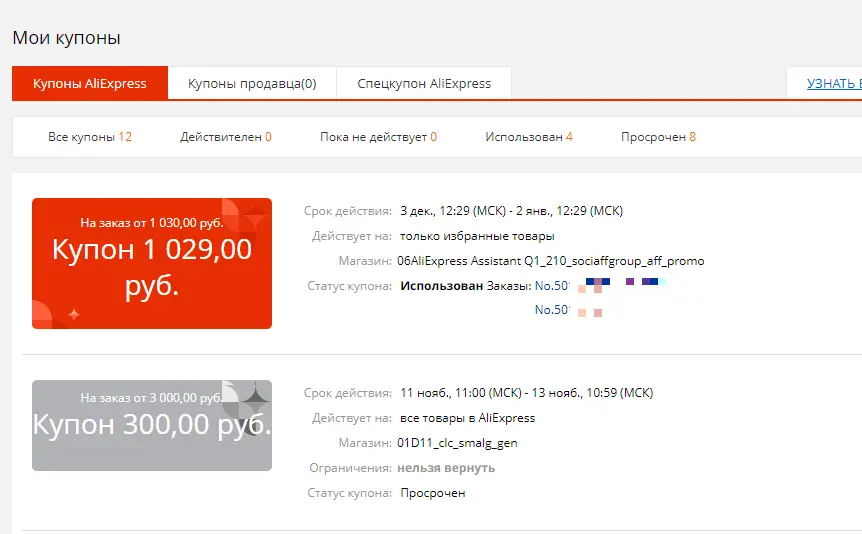This screenshot has width=862, height=534.
Task: Follow the УЗНАТЬ link
Action: coord(834,84)
